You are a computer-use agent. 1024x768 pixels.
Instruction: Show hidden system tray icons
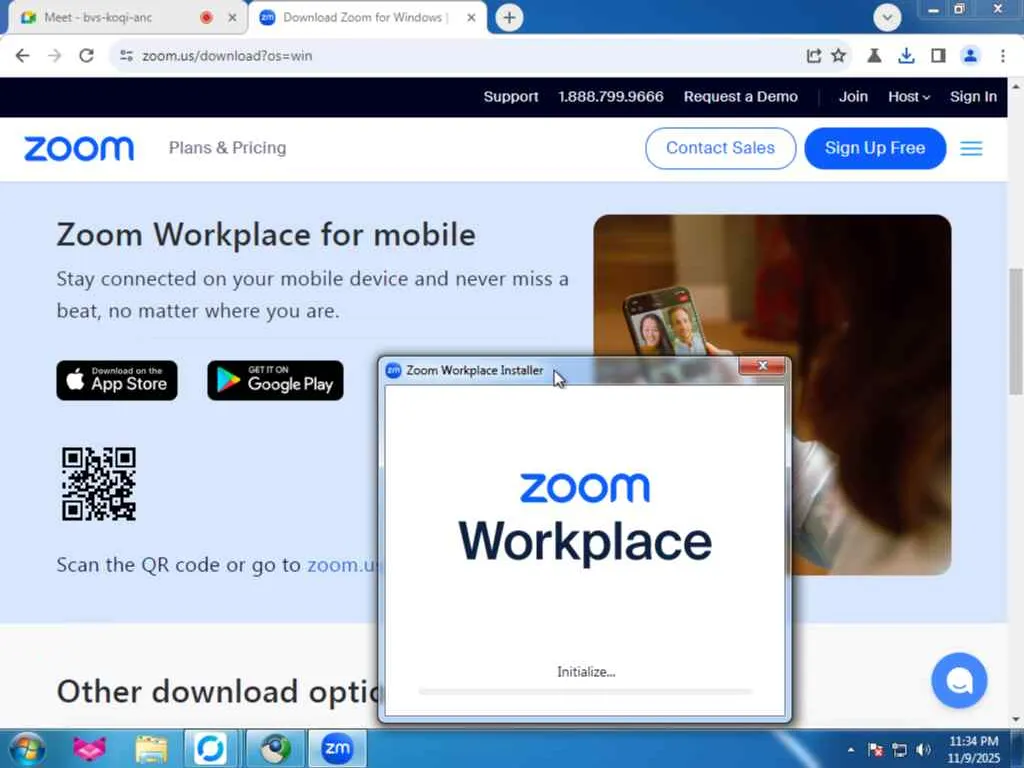tap(850, 750)
